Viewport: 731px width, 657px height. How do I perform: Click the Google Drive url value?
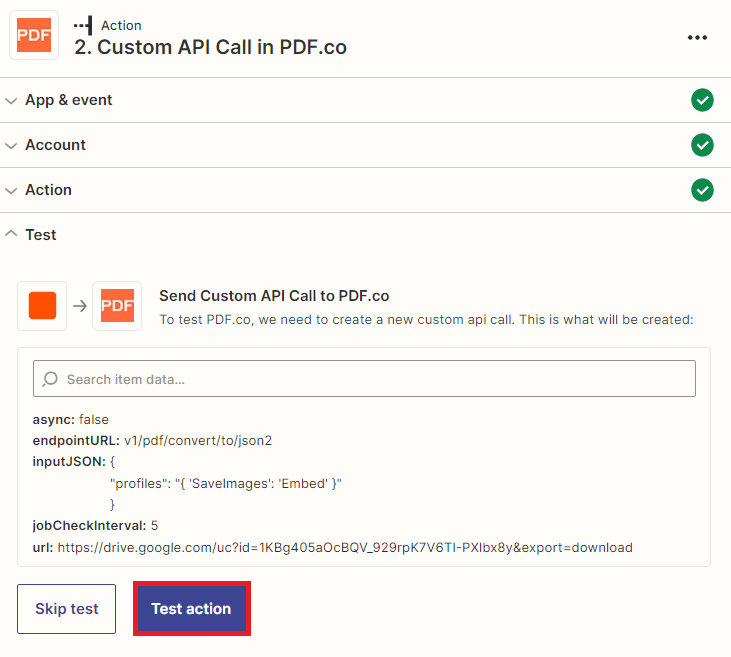344,547
